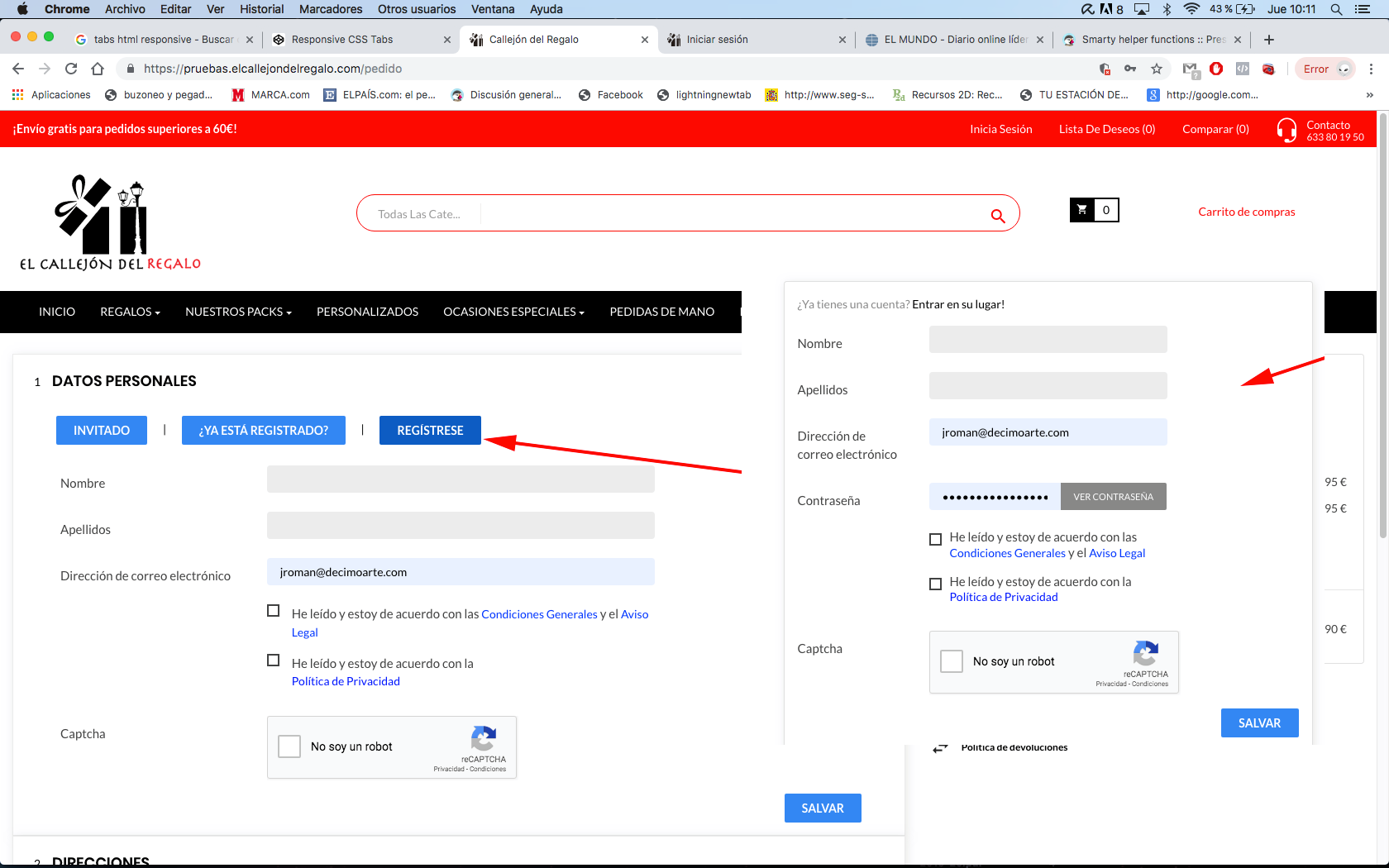Check reCAPTCHA box under DATOS PERSONALES
The width and height of the screenshot is (1389, 868).
coord(289,746)
